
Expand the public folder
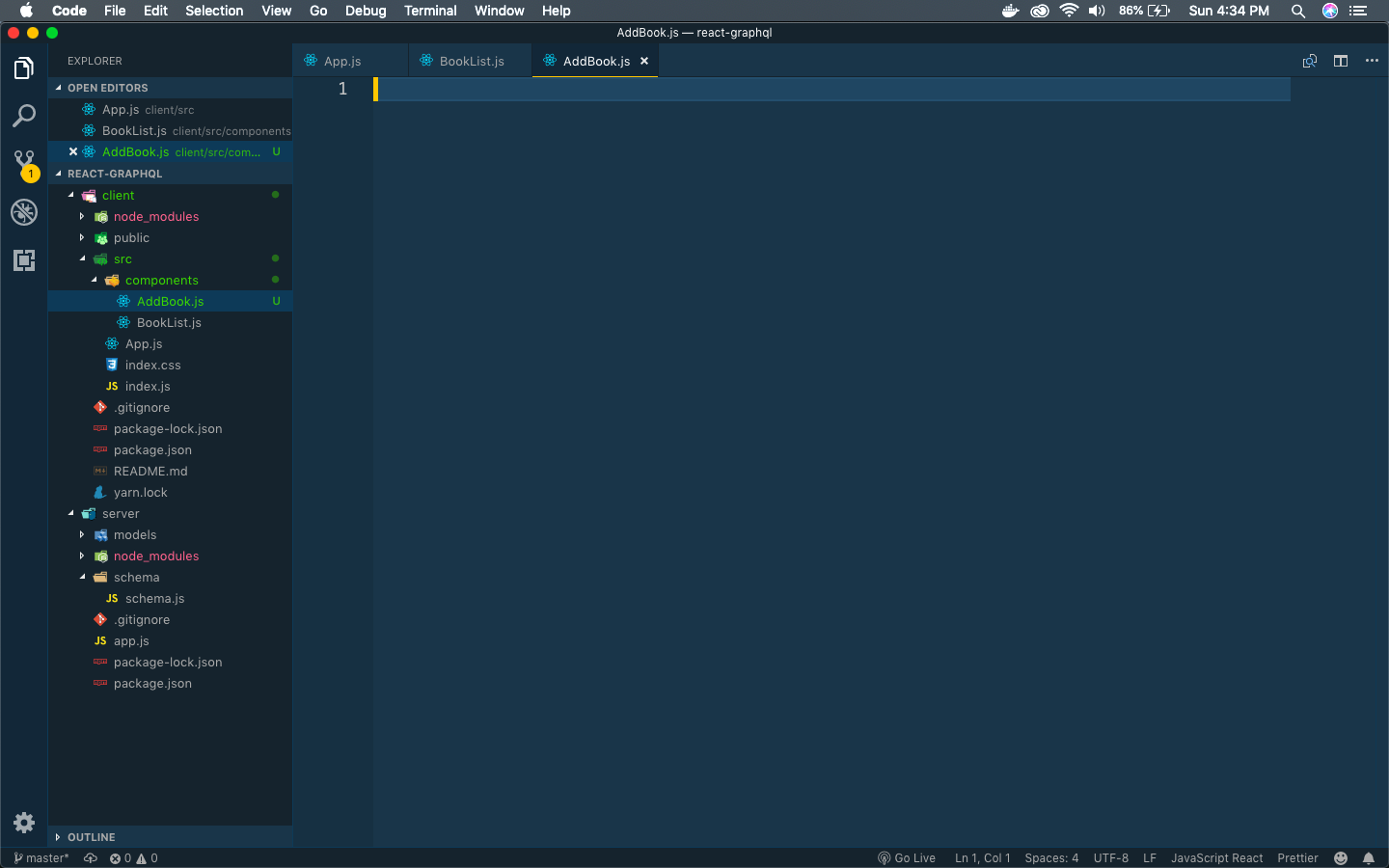(170, 237)
